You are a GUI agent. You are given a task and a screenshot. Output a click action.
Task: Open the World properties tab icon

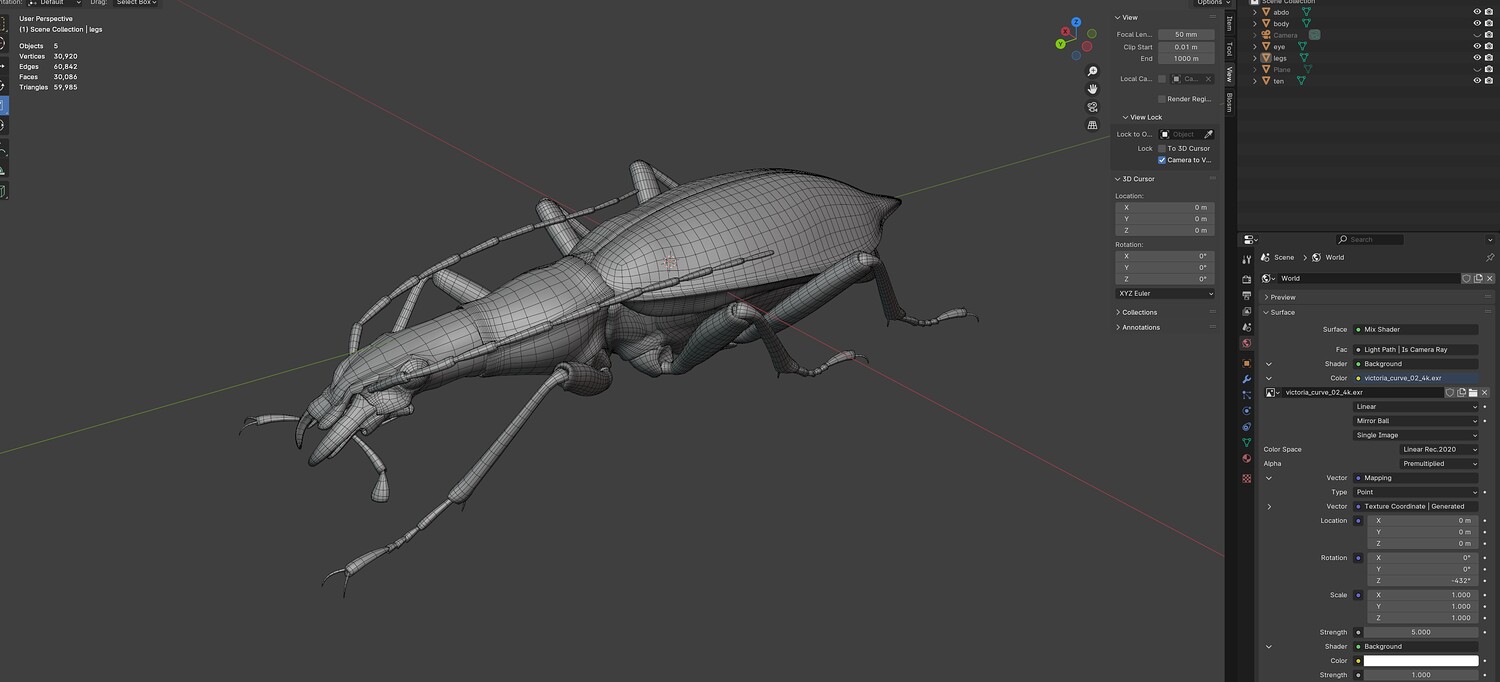click(1246, 343)
